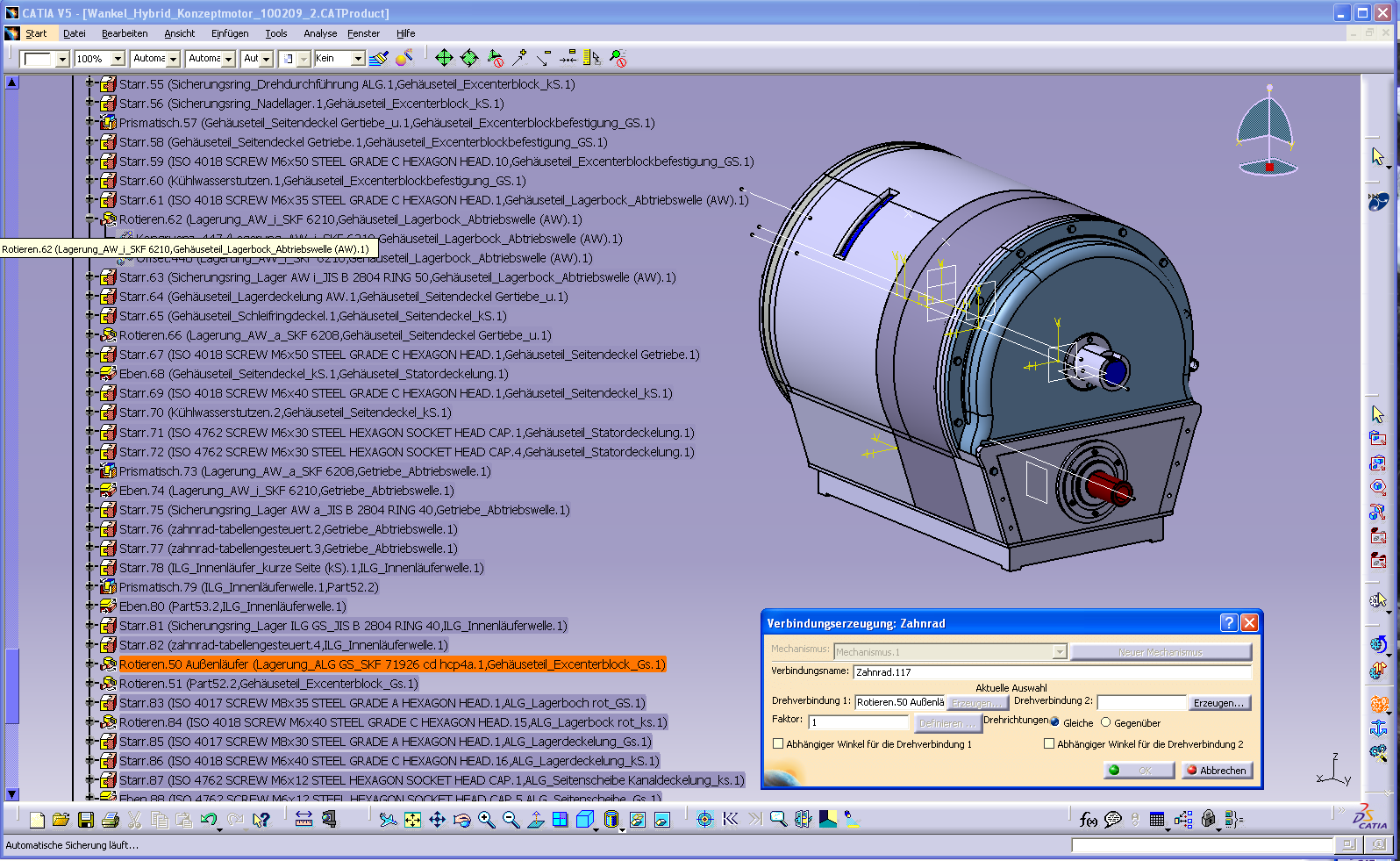This screenshot has width=1400, height=861.
Task: Open the Hilfe menu
Action: [405, 33]
